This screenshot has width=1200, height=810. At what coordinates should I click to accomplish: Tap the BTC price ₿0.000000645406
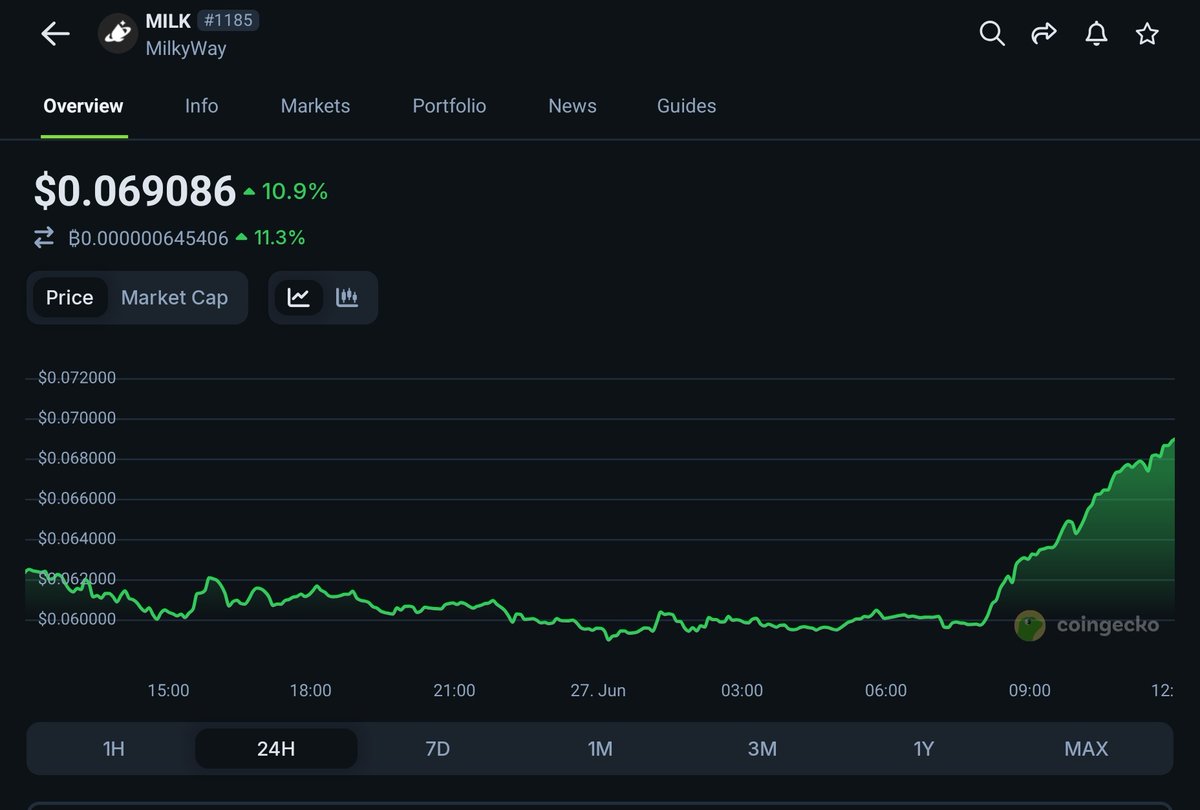pos(148,238)
